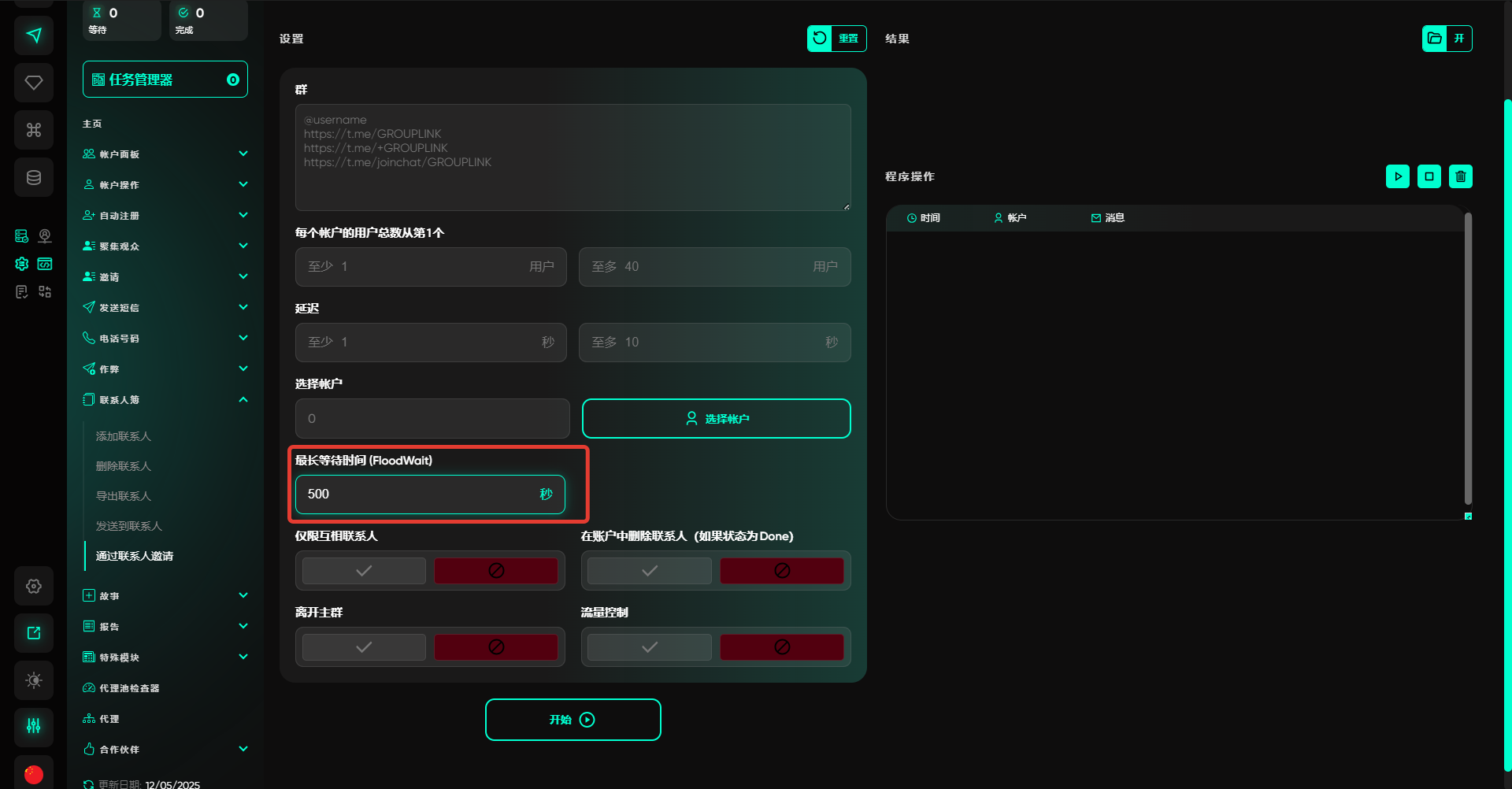The image size is (1512, 789).
Task: Disable 流量控制 with the red toggle
Action: coord(781,647)
